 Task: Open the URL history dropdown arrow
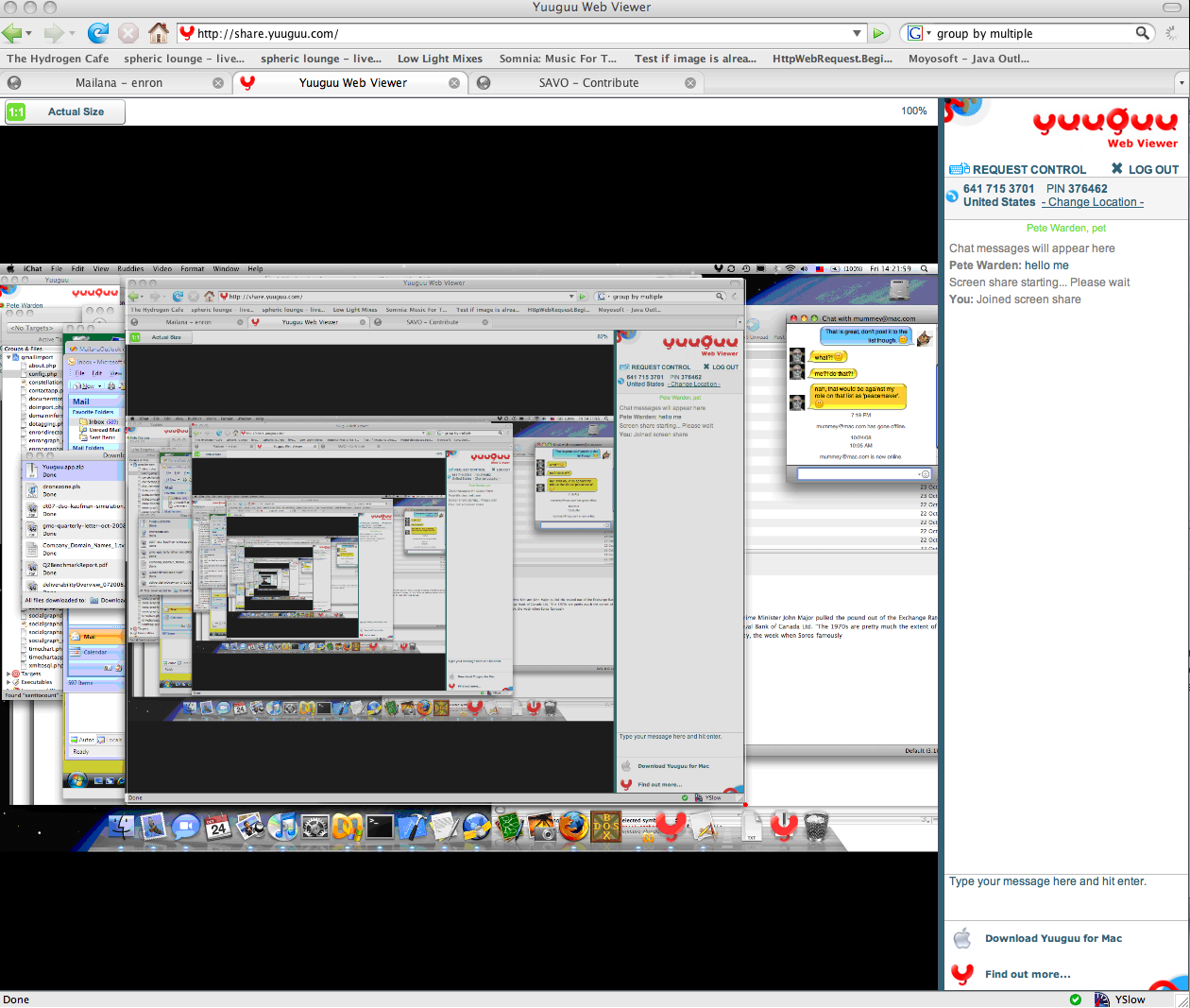point(857,33)
